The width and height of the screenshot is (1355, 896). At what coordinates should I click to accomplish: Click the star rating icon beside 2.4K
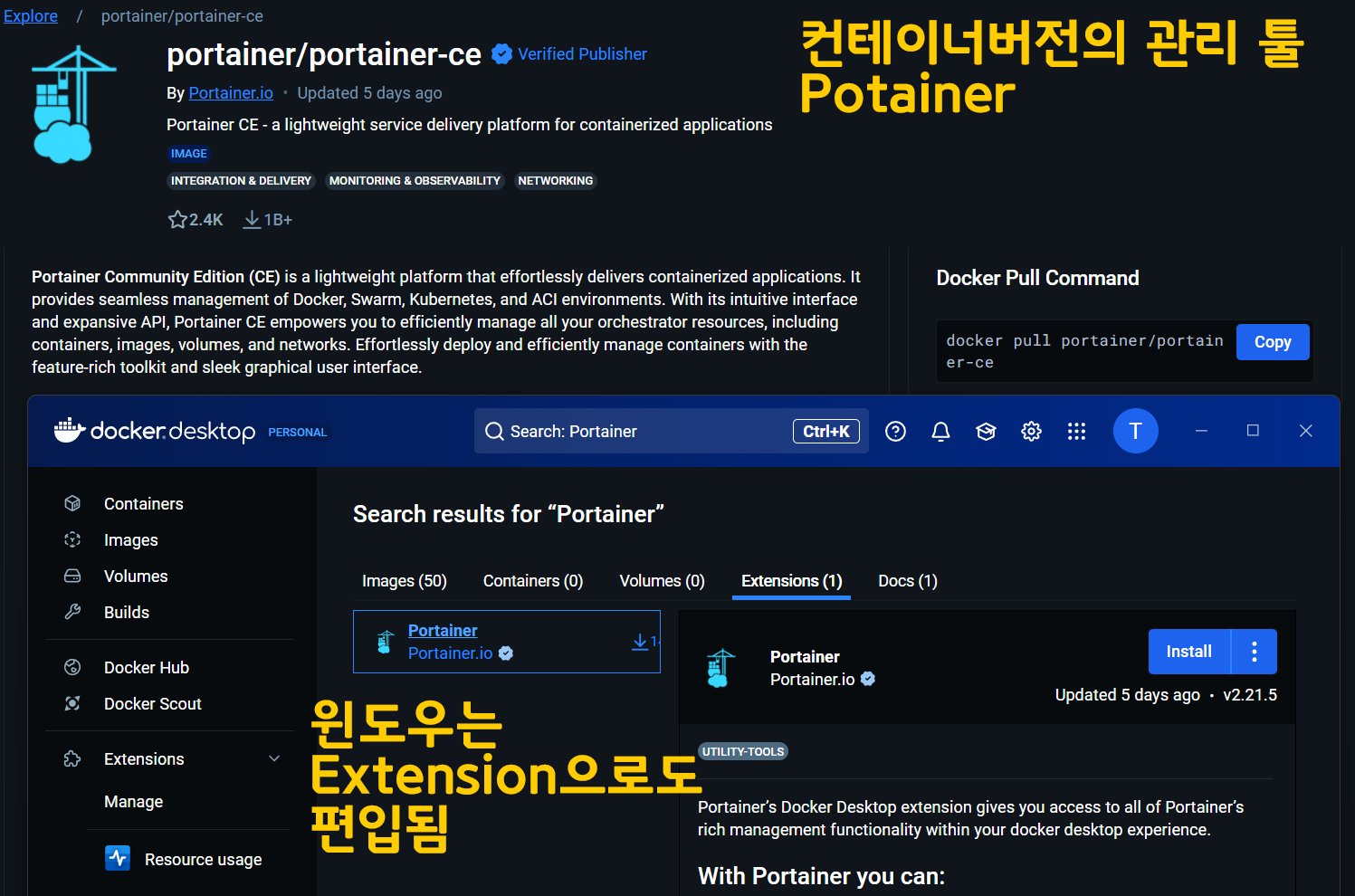point(177,220)
